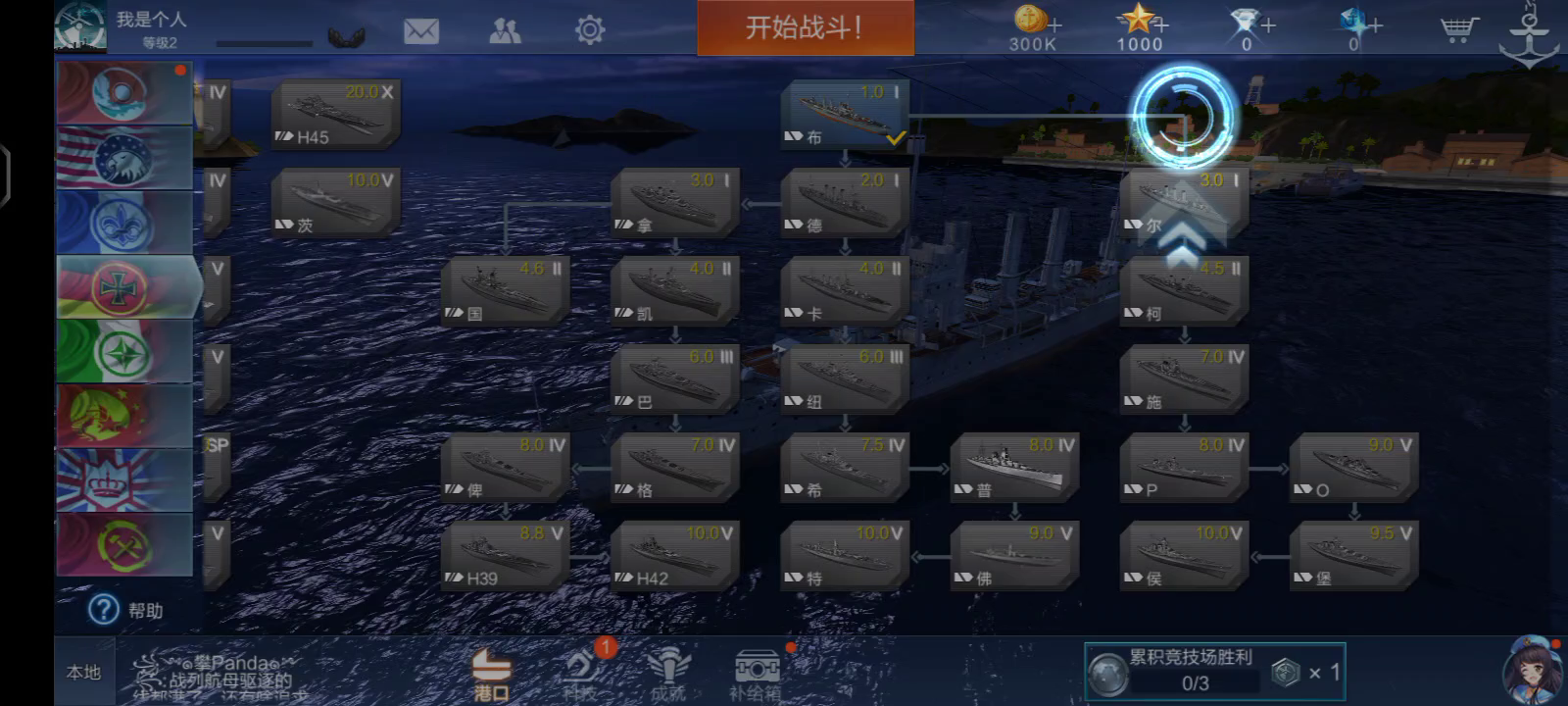Image resolution: width=1568 pixels, height=706 pixels.
Task: Open the settings gear icon
Action: click(590, 30)
